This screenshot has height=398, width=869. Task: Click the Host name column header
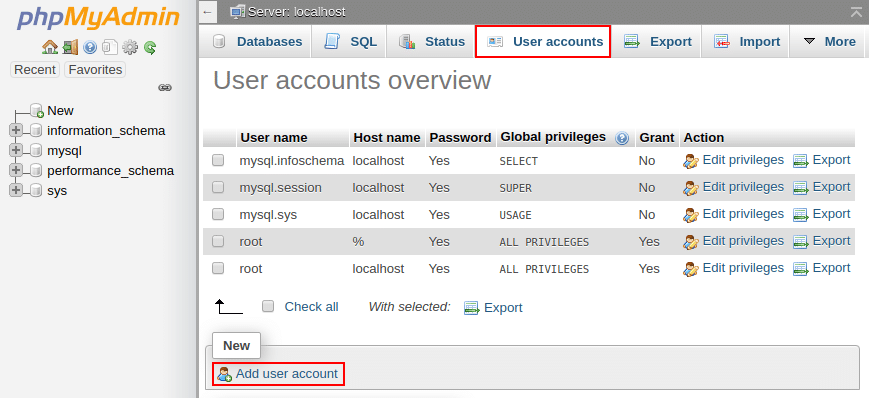[387, 137]
